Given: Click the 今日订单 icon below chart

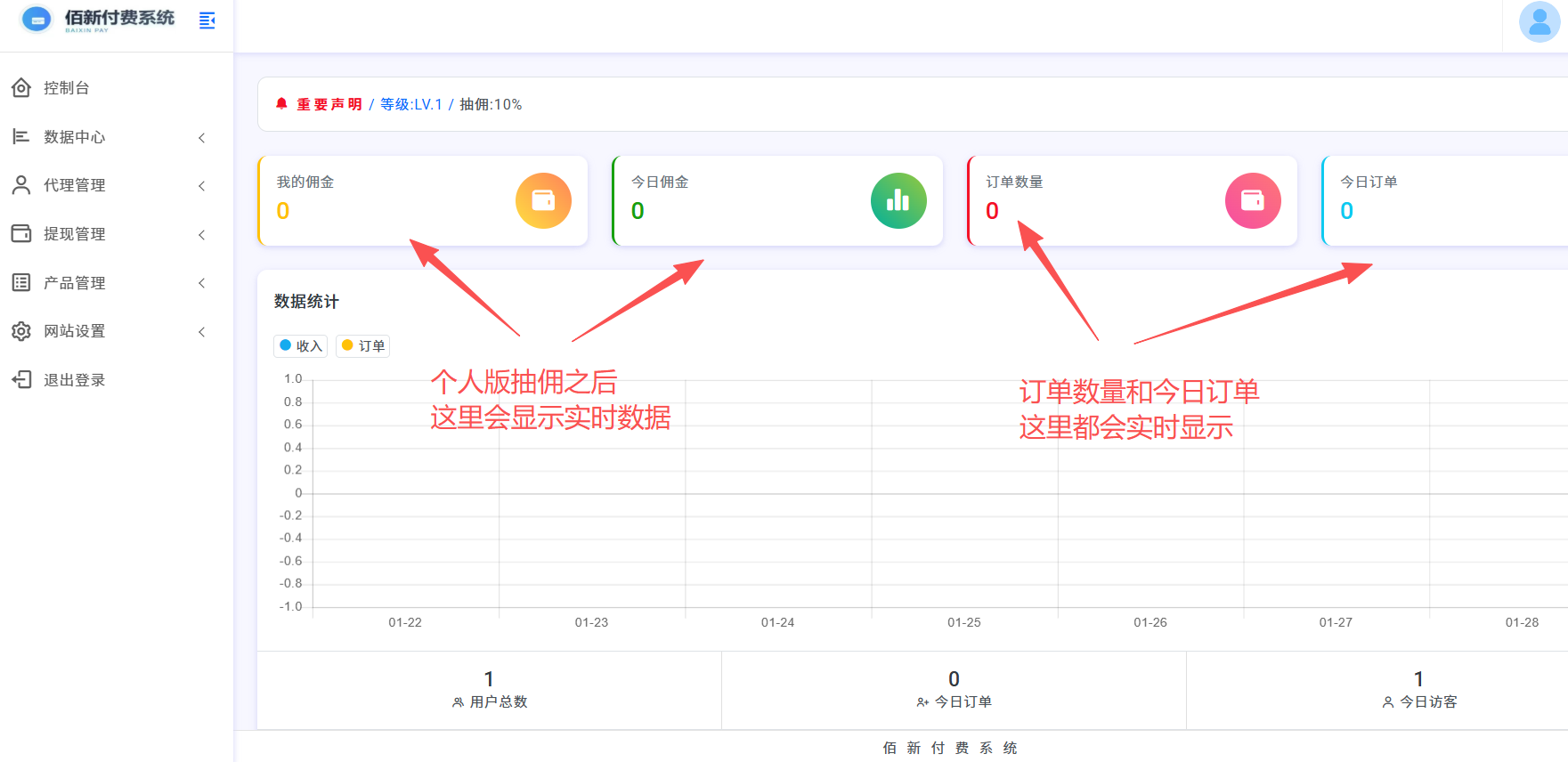Looking at the screenshot, I should coord(922,702).
